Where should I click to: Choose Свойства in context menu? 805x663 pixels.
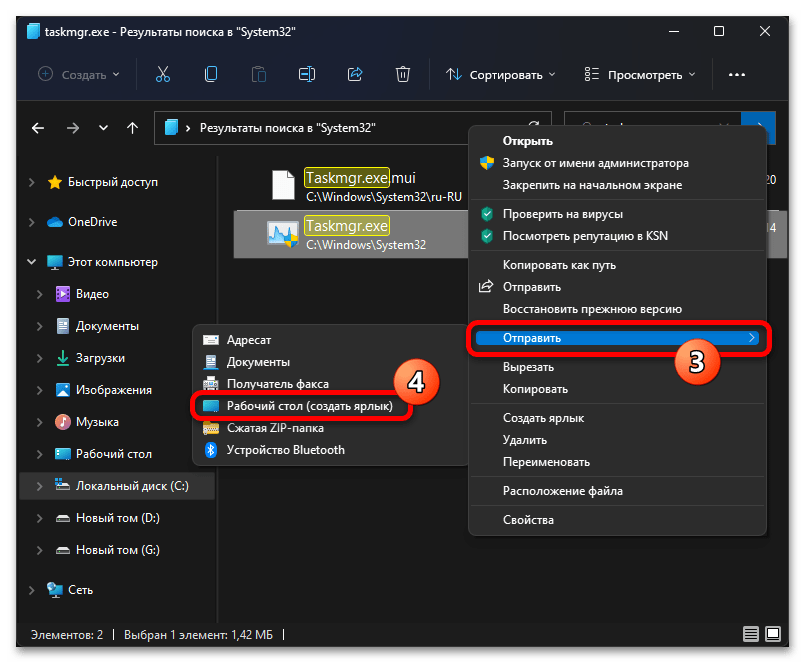[618, 520]
